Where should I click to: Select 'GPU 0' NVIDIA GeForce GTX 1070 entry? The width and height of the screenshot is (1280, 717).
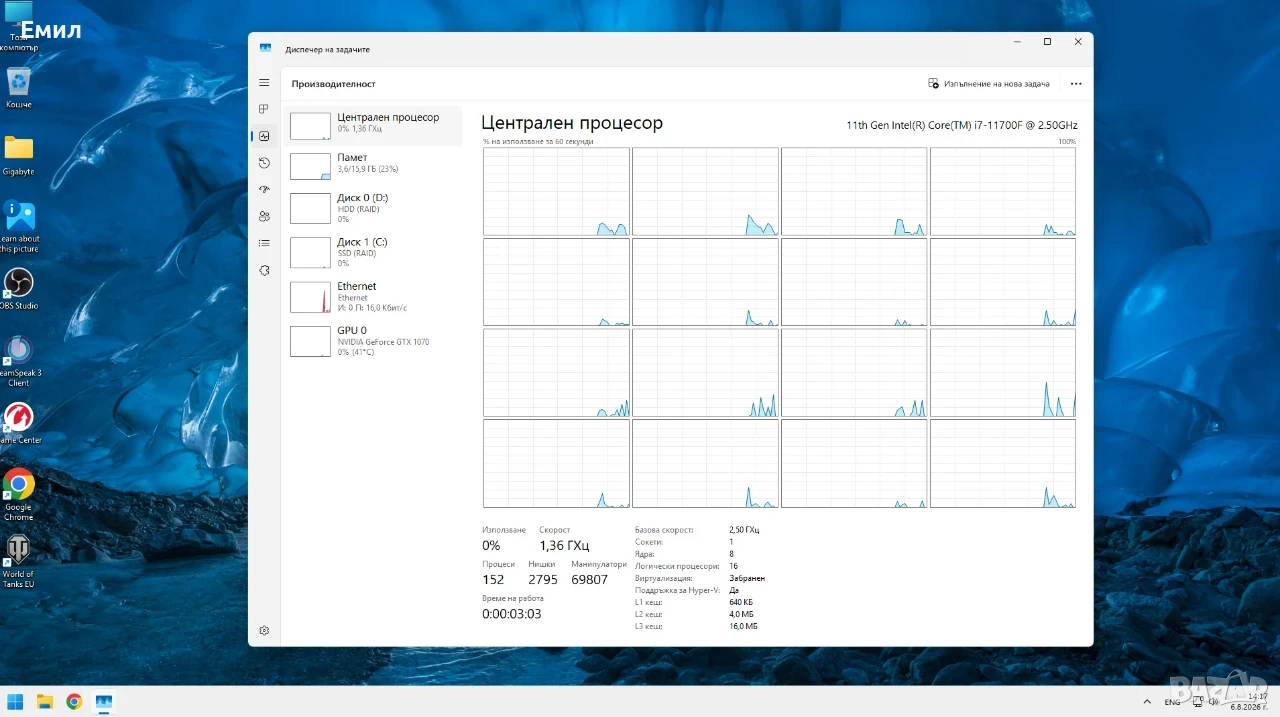click(373, 341)
